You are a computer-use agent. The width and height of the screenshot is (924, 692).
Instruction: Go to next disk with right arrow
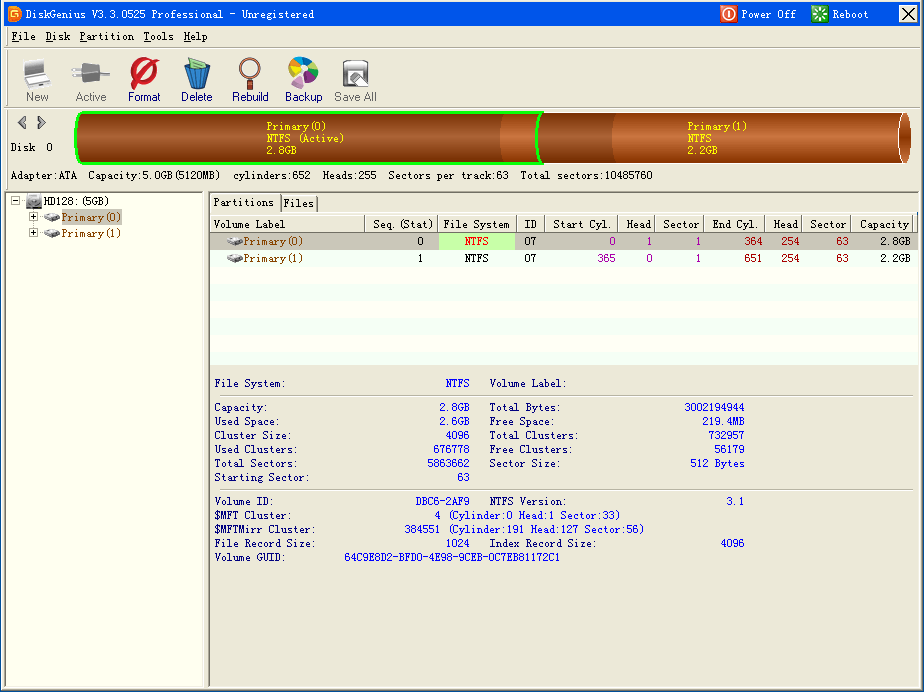(41, 123)
